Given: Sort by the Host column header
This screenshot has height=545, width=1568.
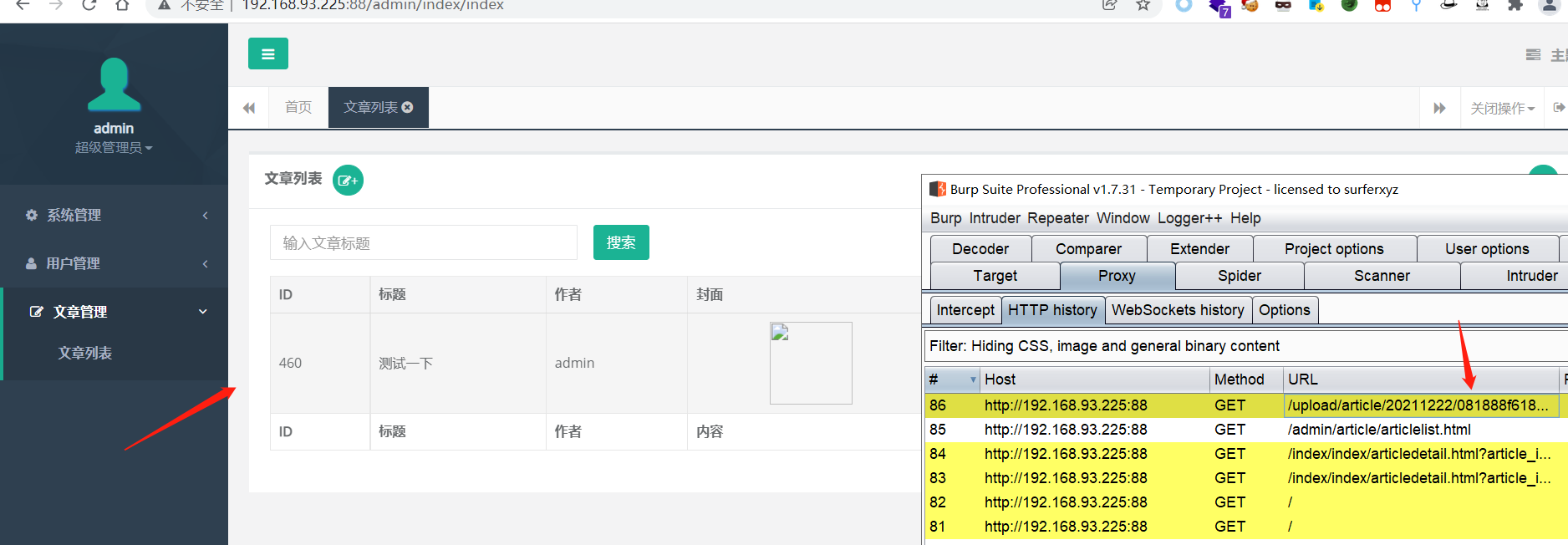Looking at the screenshot, I should 1094,379.
